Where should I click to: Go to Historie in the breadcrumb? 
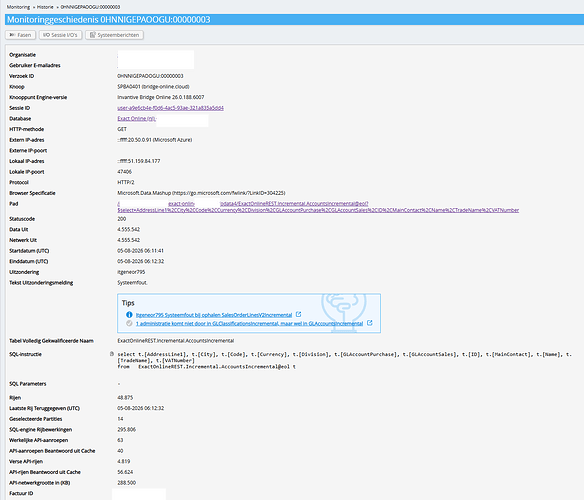point(45,7)
